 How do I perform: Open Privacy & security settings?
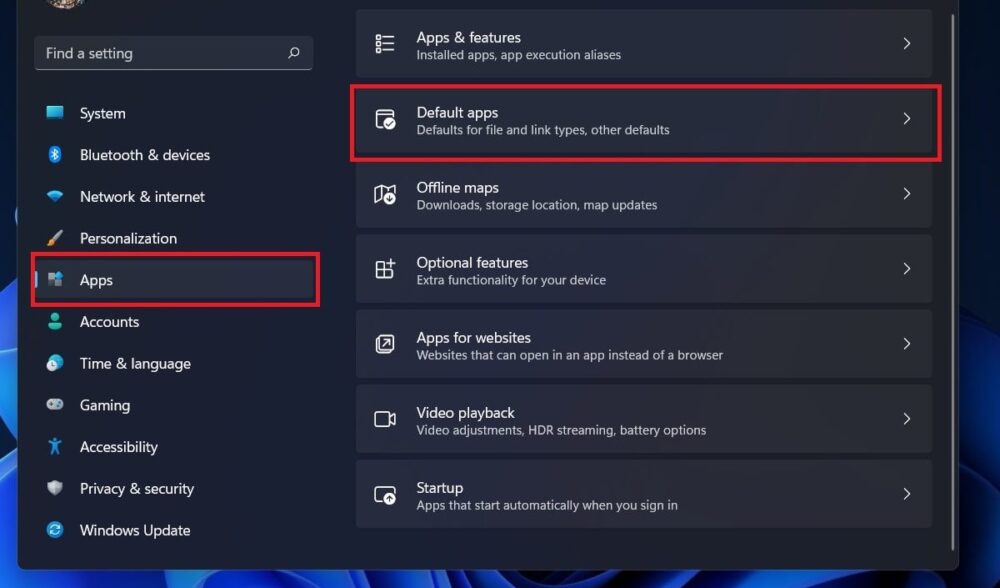tap(174, 489)
